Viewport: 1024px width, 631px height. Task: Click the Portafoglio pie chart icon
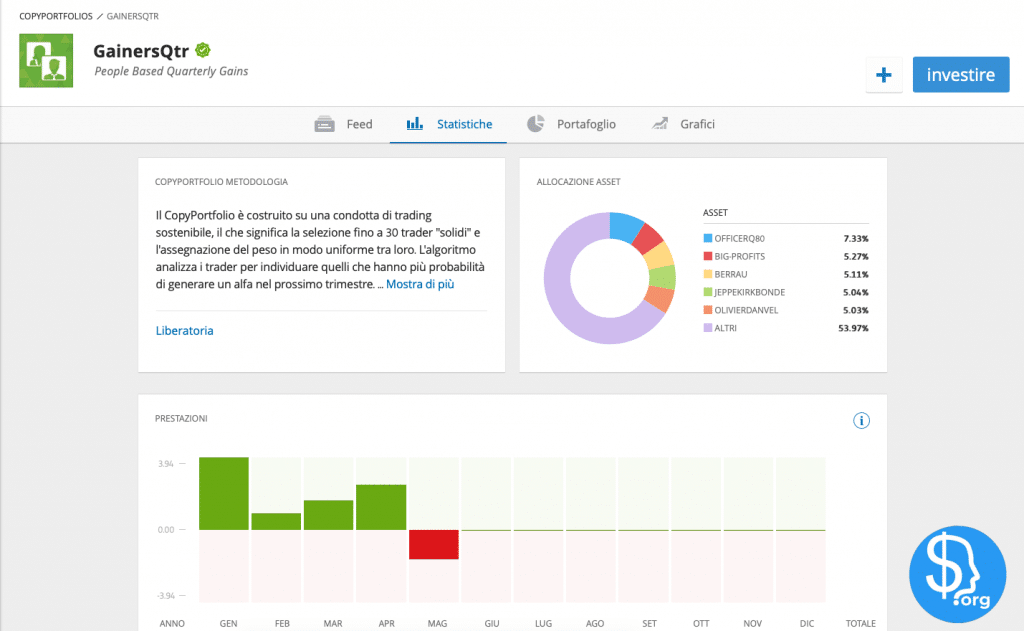pyautogui.click(x=536, y=123)
